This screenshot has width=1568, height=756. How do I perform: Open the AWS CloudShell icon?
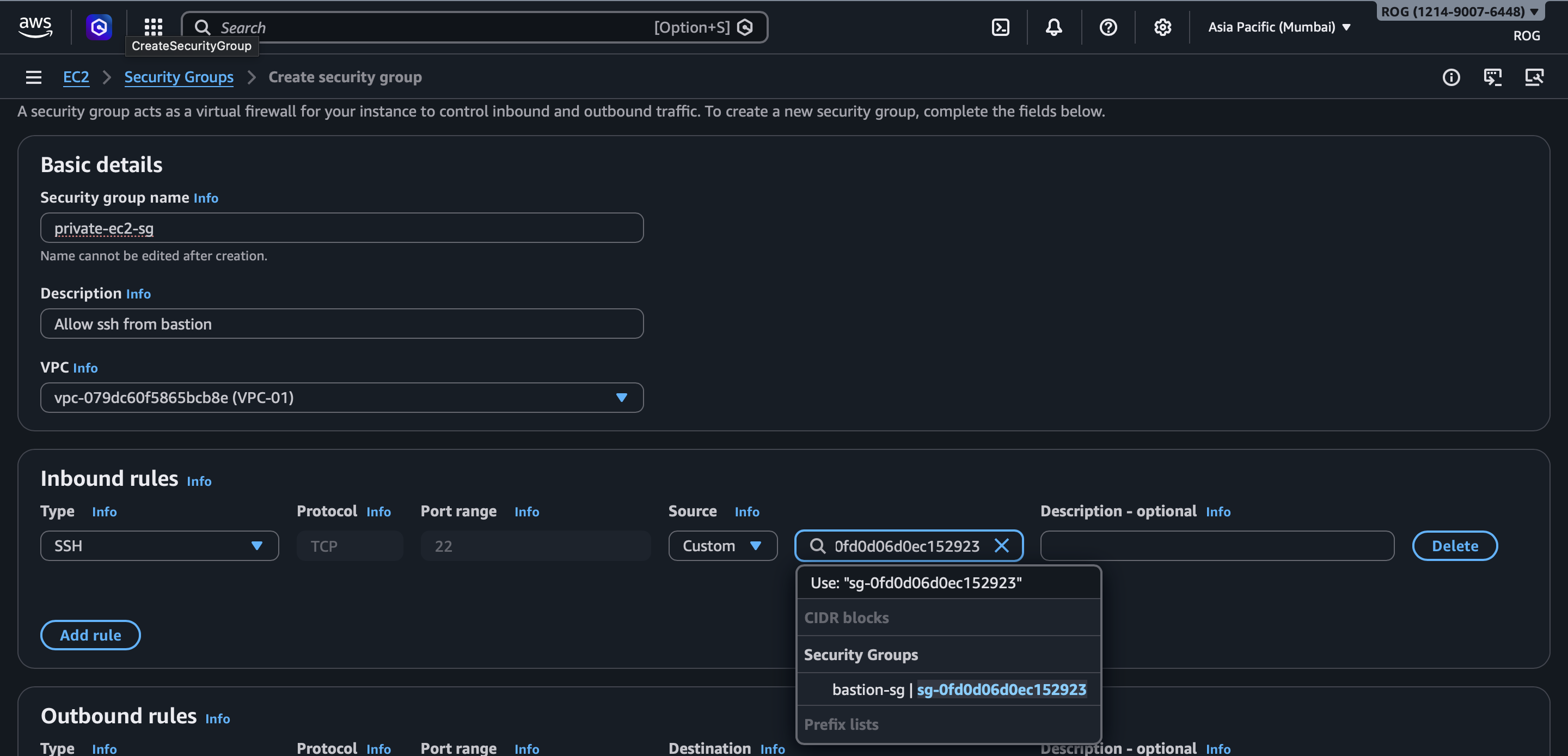[1000, 27]
